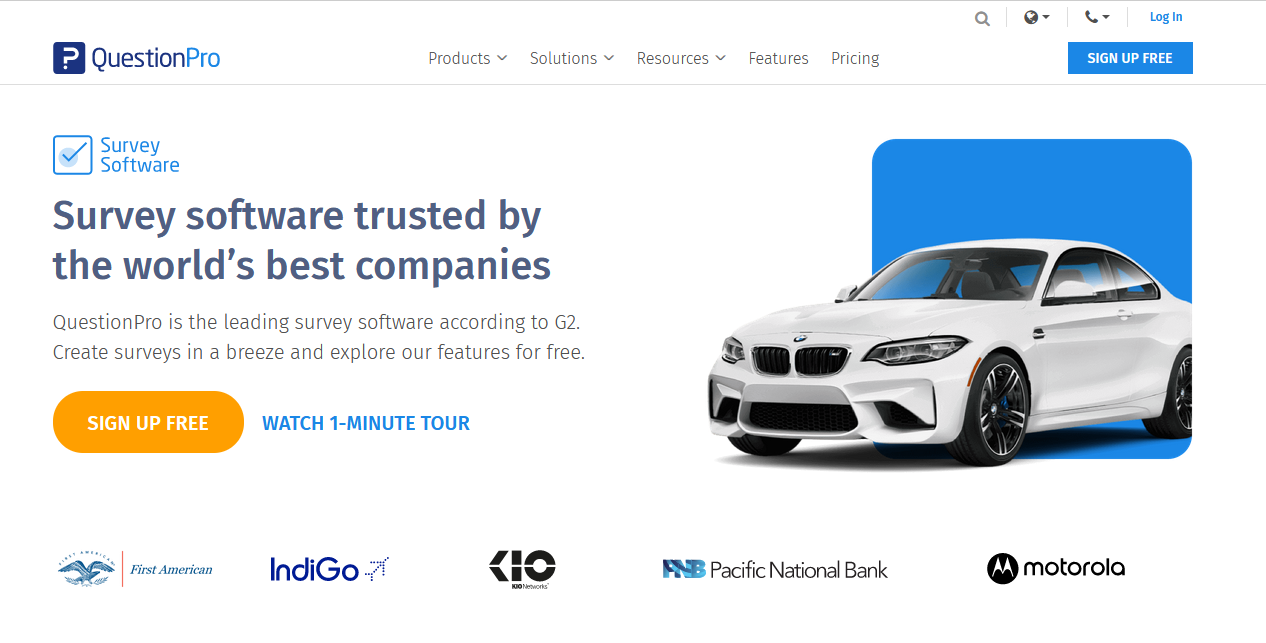Go to the Features page
The height and width of the screenshot is (643, 1266).
(778, 58)
